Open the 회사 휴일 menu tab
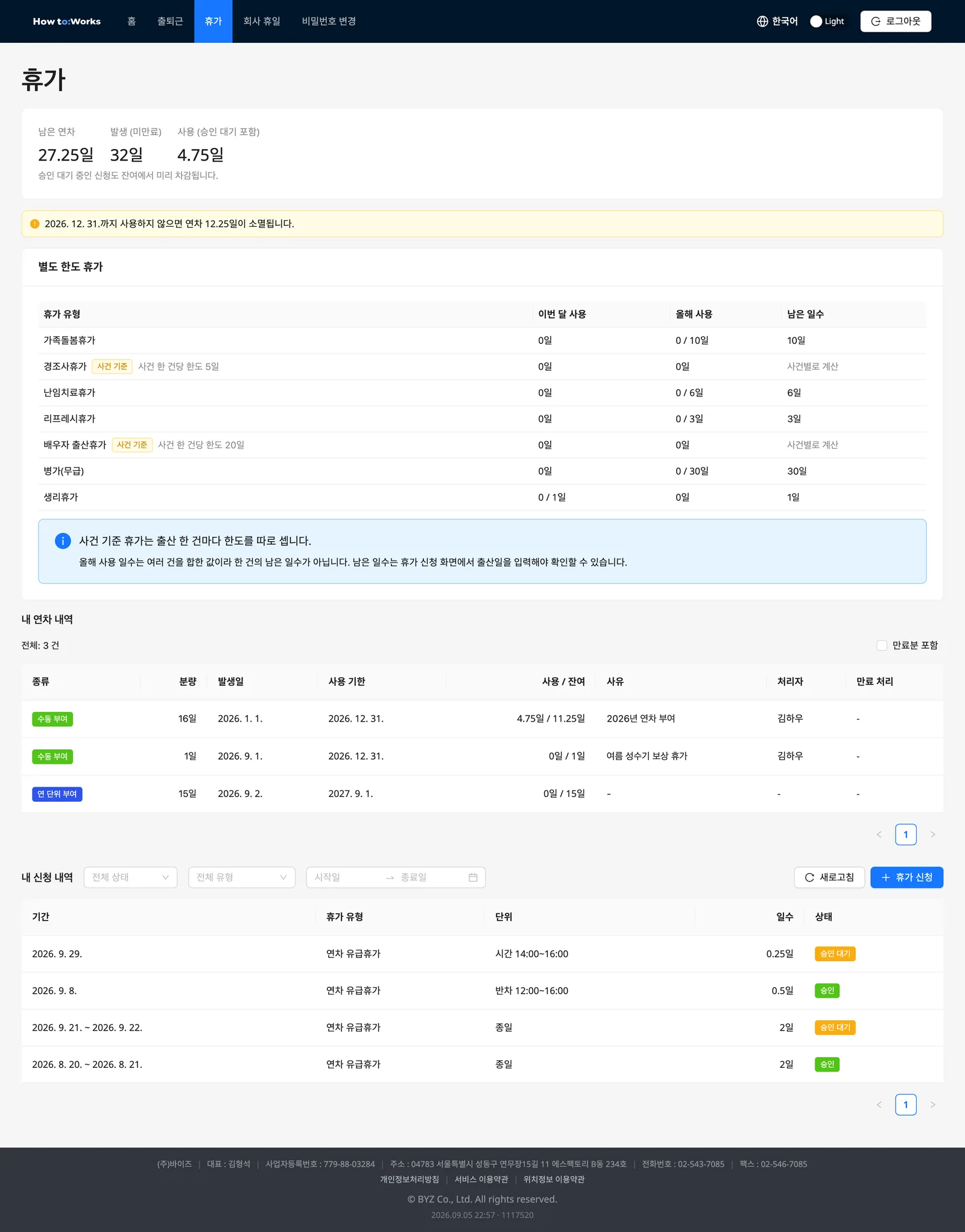The image size is (965, 1232). point(262,21)
